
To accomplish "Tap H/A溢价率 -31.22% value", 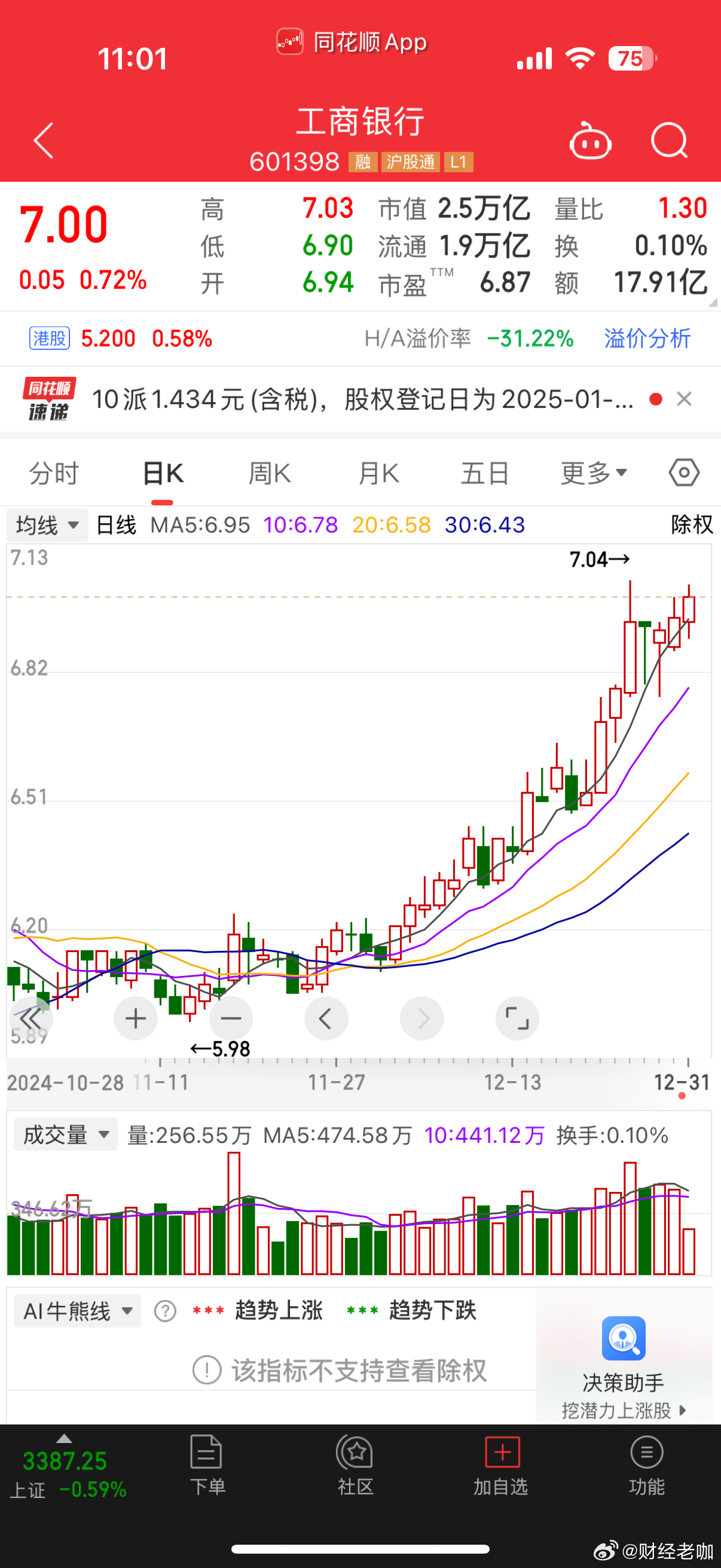I will click(530, 338).
